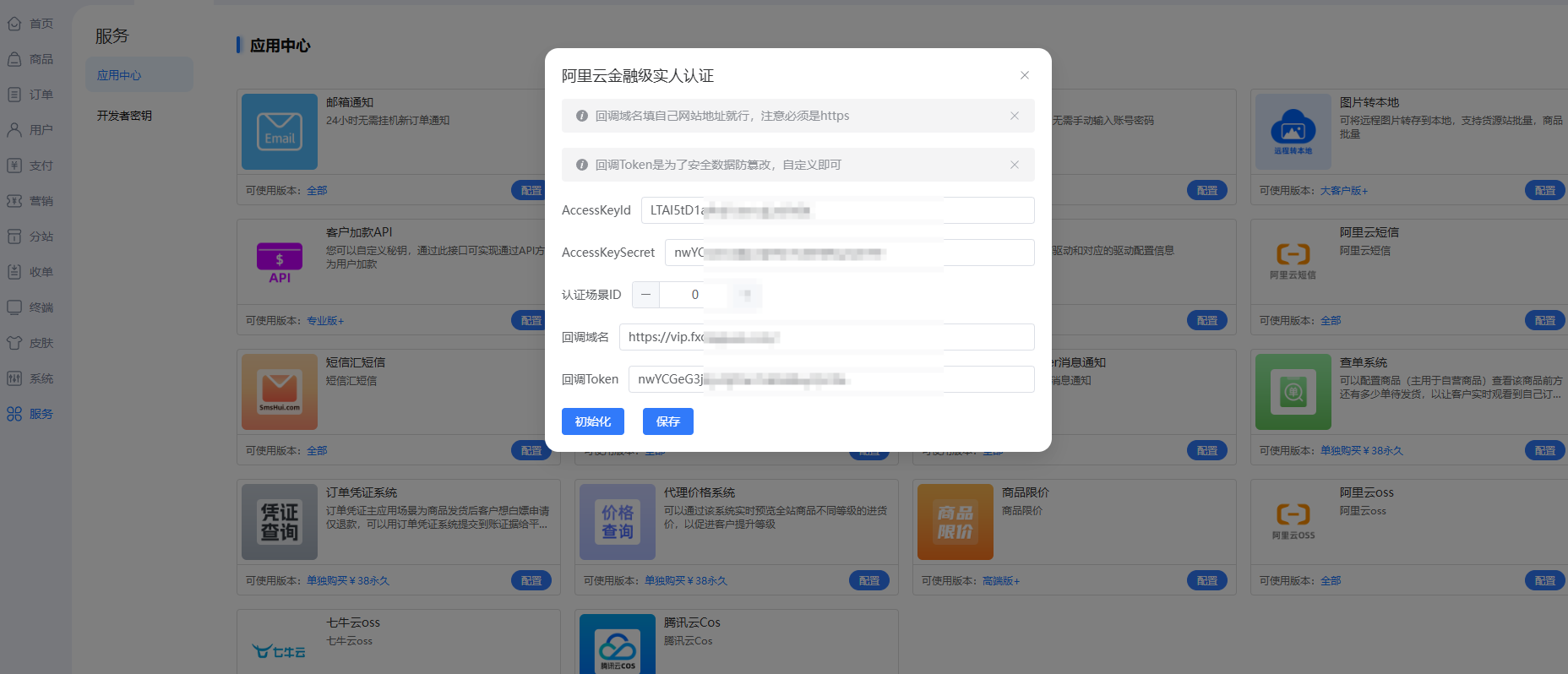The image size is (1568, 674).
Task: Save the Aliyun verification settings
Action: coord(667,421)
